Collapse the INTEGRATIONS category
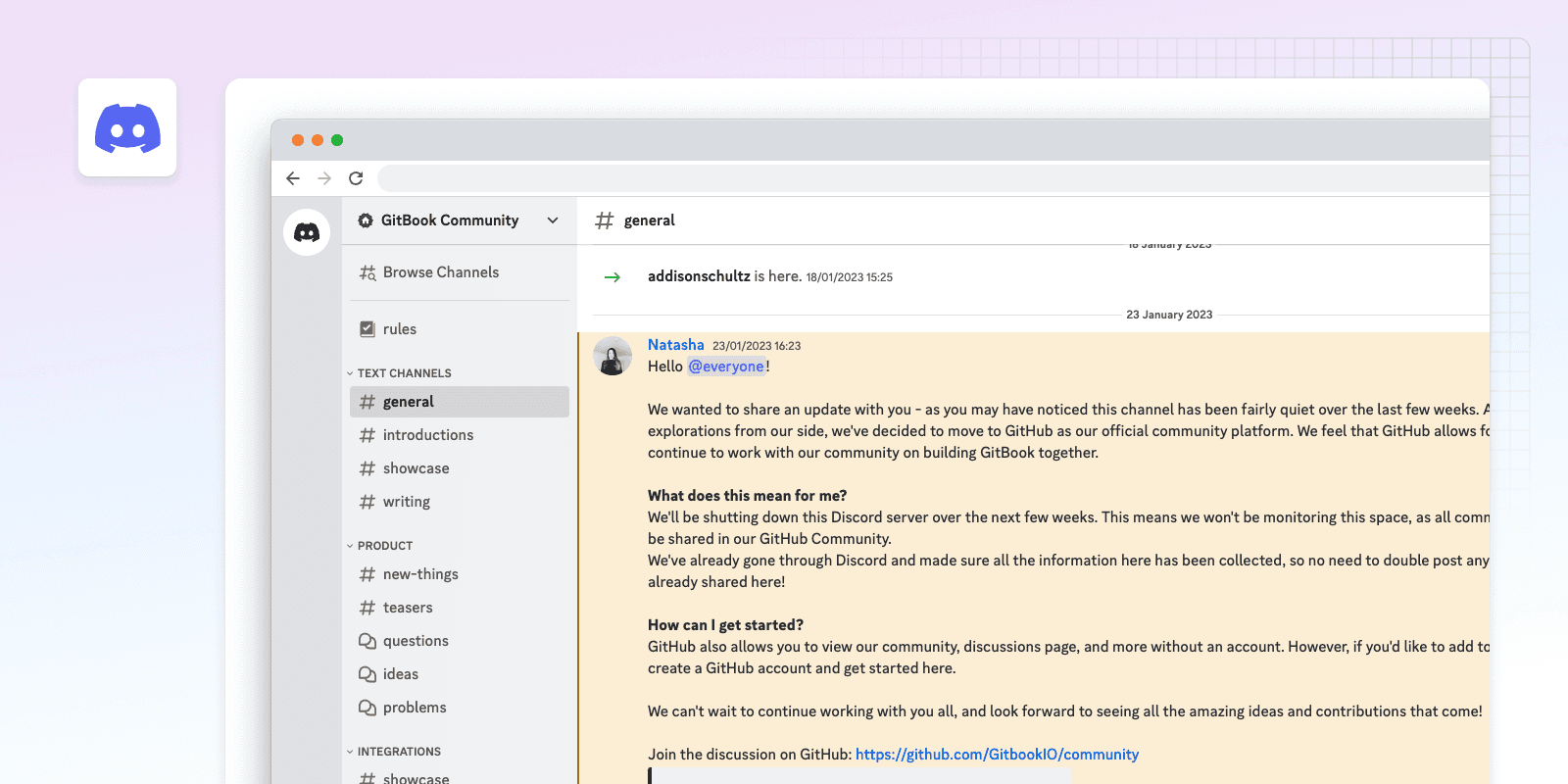Image resolution: width=1568 pixels, height=784 pixels. pos(394,752)
